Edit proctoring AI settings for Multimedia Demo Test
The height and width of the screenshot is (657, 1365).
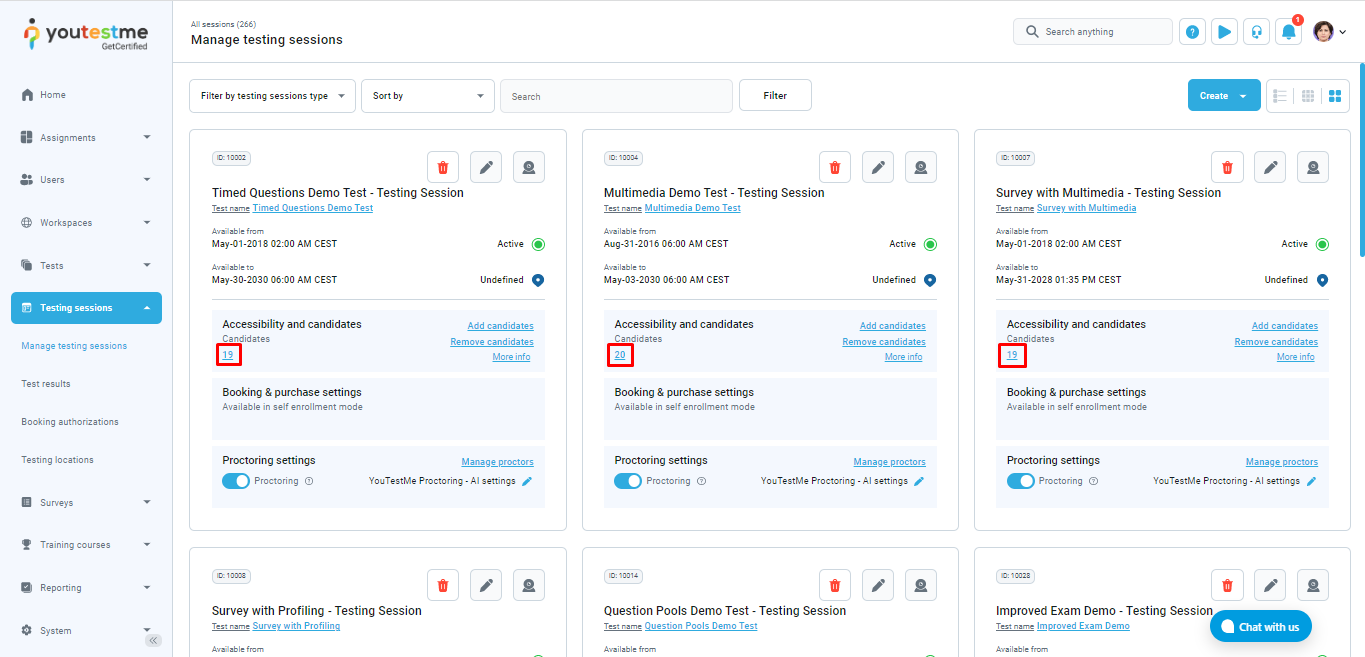(x=919, y=481)
